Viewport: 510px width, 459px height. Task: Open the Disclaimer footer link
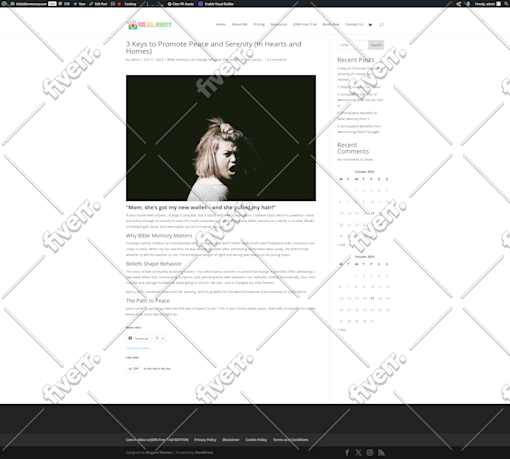(x=231, y=440)
